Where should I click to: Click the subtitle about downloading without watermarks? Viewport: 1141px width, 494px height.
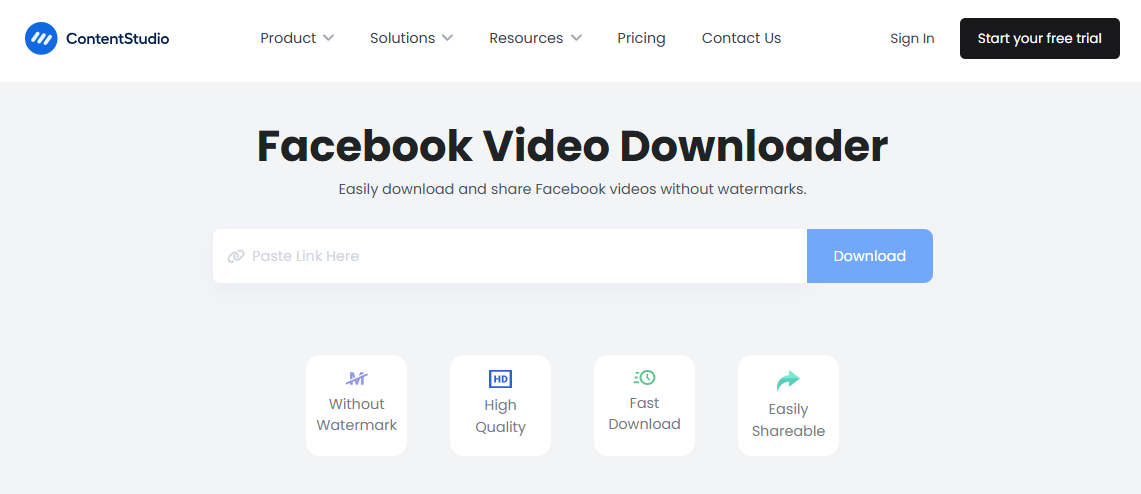pos(572,189)
